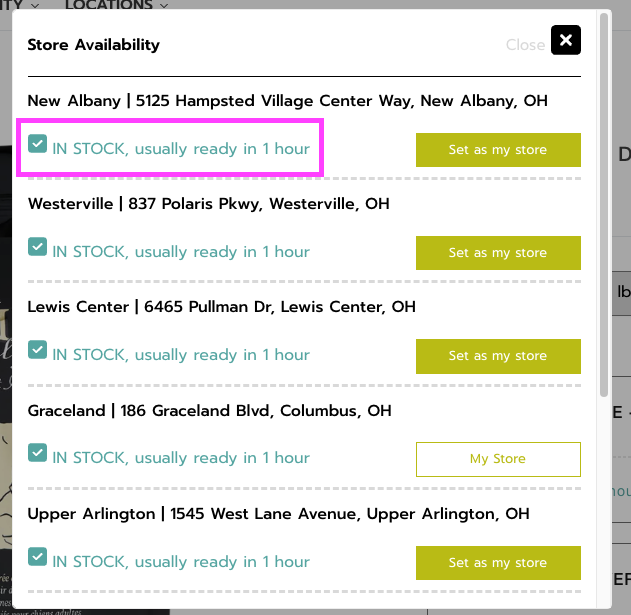Set New Albany as my store

(x=497, y=150)
